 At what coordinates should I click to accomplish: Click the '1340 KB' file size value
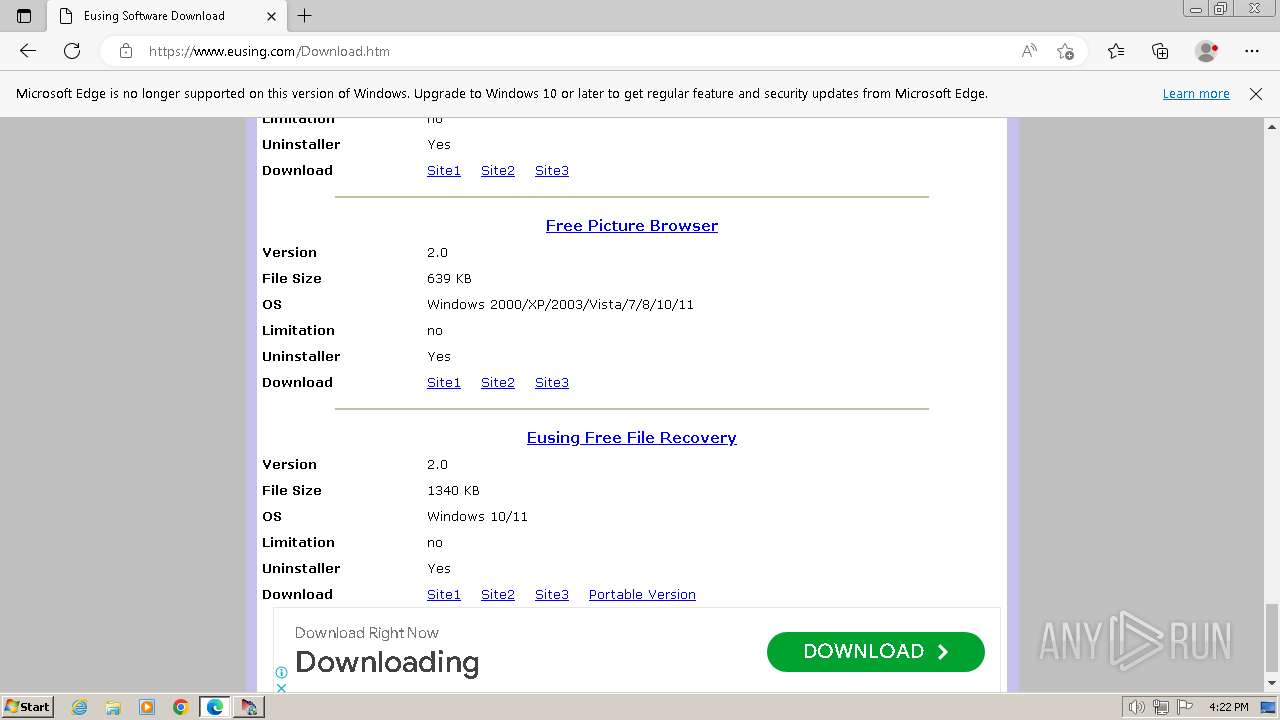tap(453, 491)
